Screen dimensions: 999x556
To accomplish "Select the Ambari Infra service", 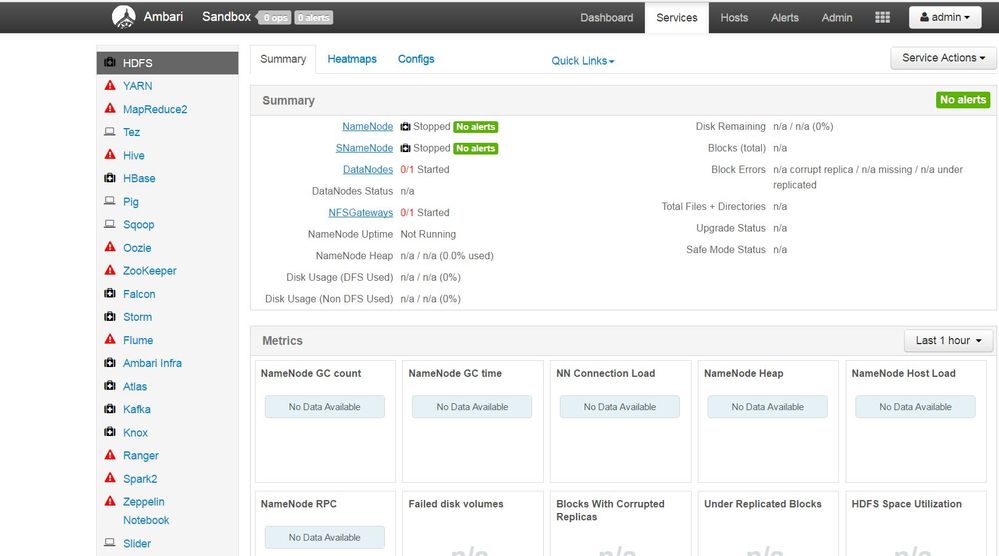I will click(x=152, y=363).
